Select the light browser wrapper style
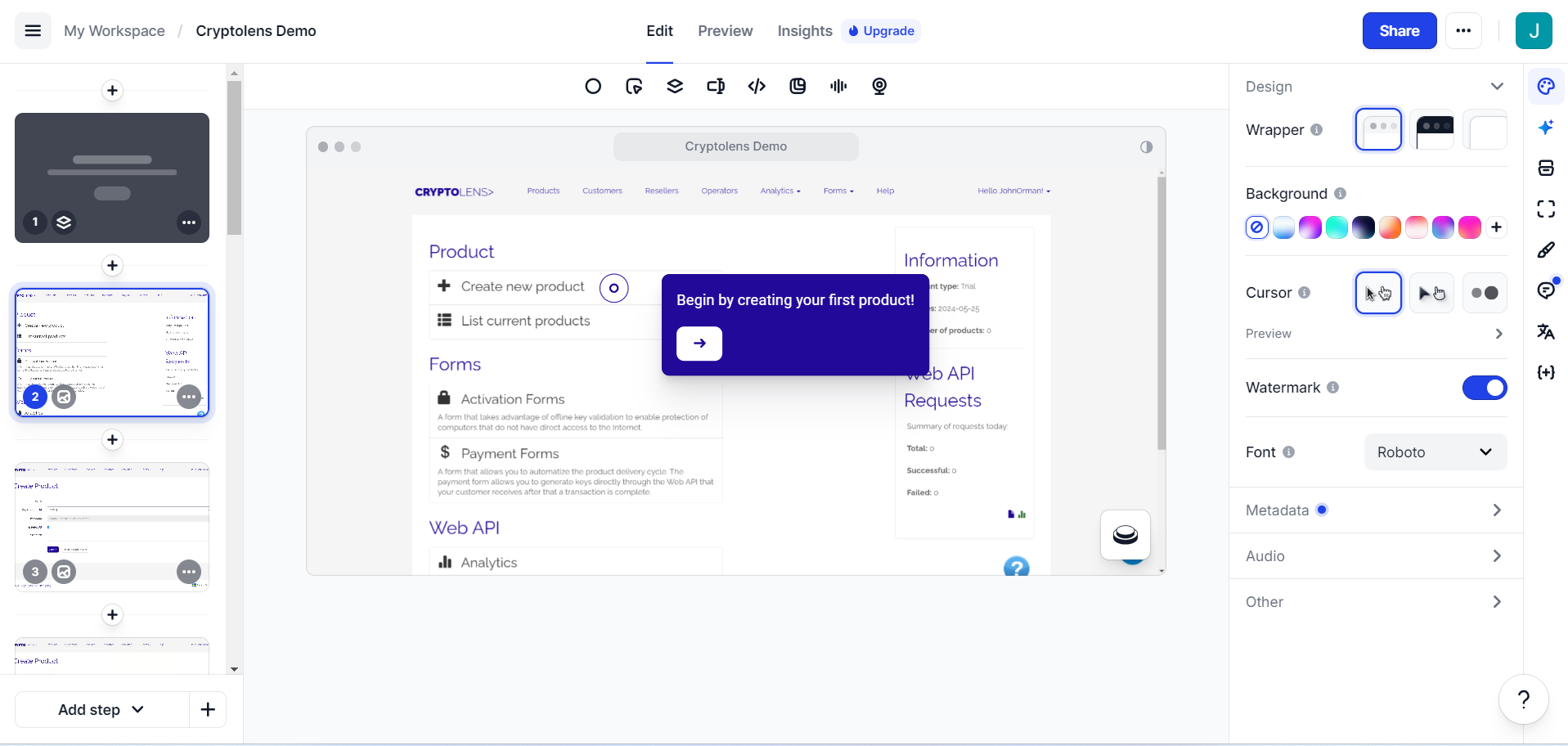 [x=1378, y=130]
